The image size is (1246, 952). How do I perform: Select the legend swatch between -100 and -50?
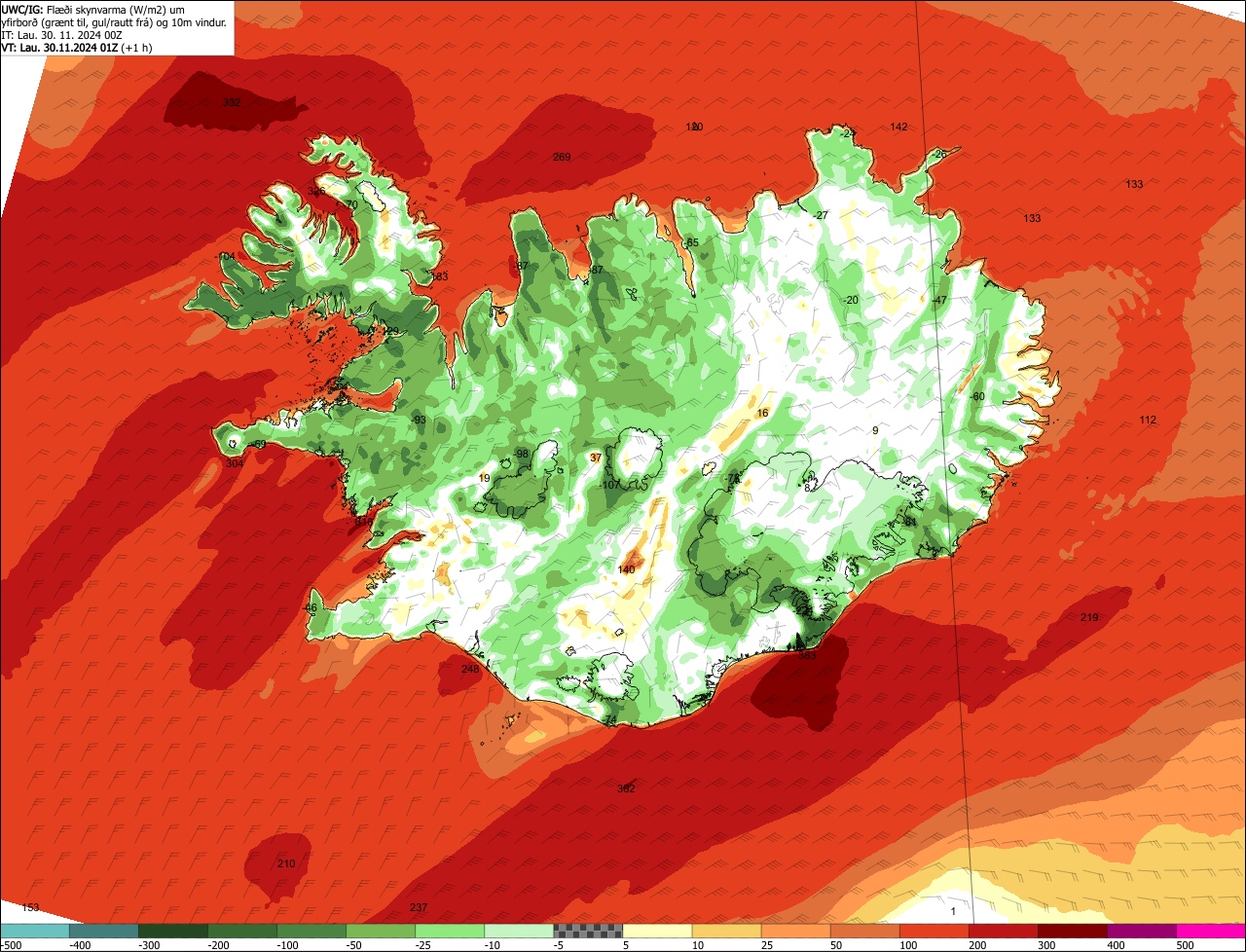311,931
